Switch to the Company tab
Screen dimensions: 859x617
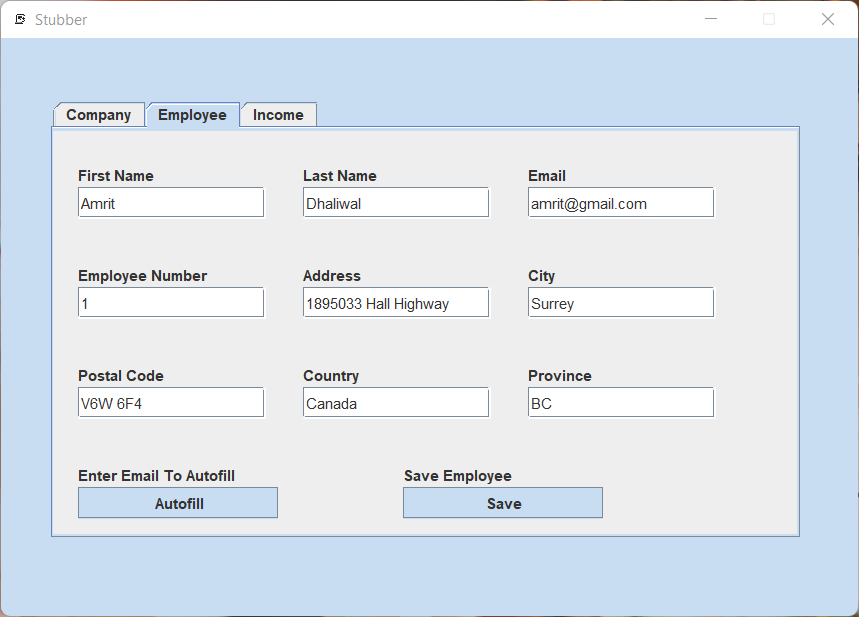click(x=99, y=115)
